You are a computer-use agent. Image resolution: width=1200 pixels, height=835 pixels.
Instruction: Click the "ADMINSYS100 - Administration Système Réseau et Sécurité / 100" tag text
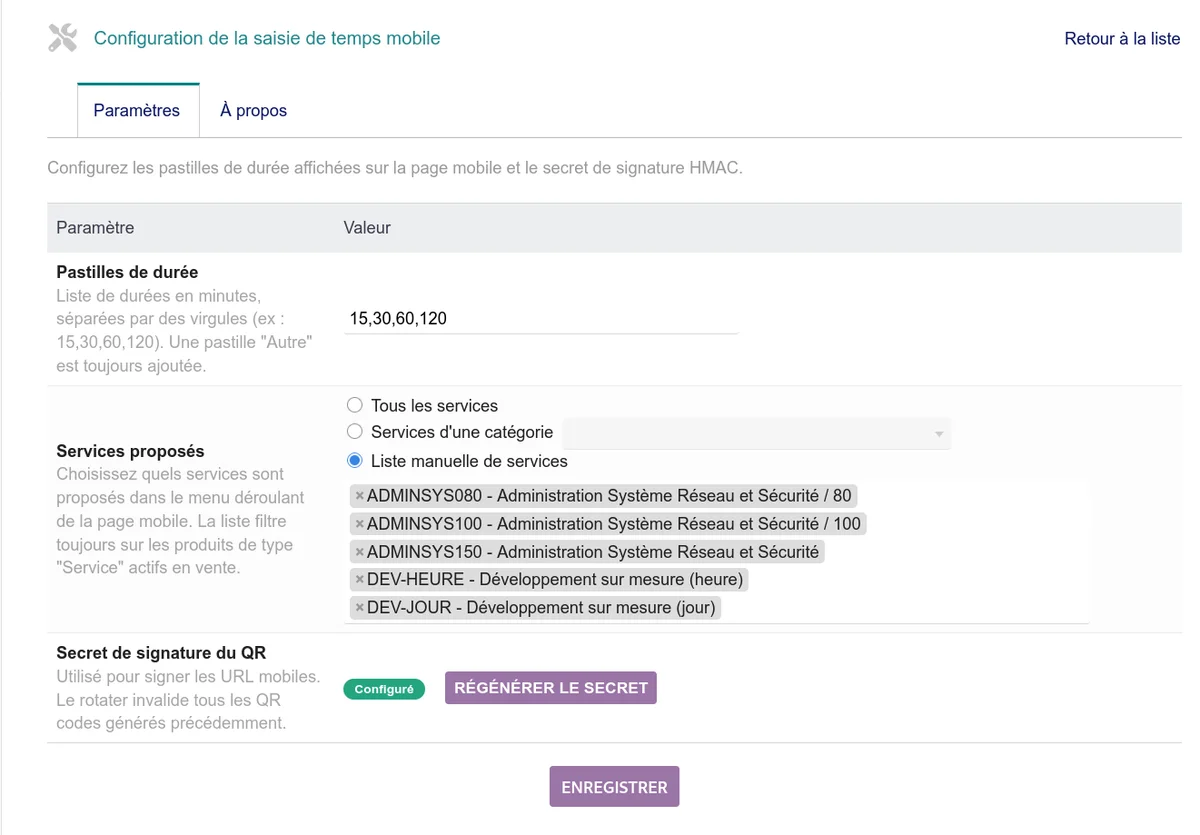(614, 524)
